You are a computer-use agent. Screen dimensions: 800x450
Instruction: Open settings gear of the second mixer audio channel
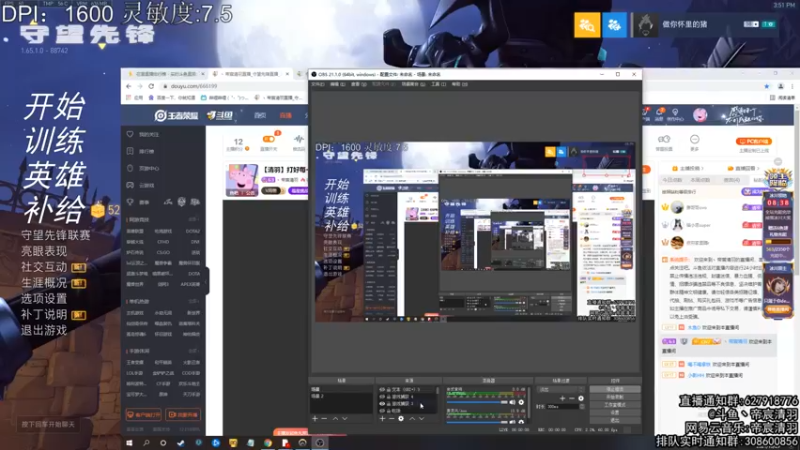coord(521,422)
